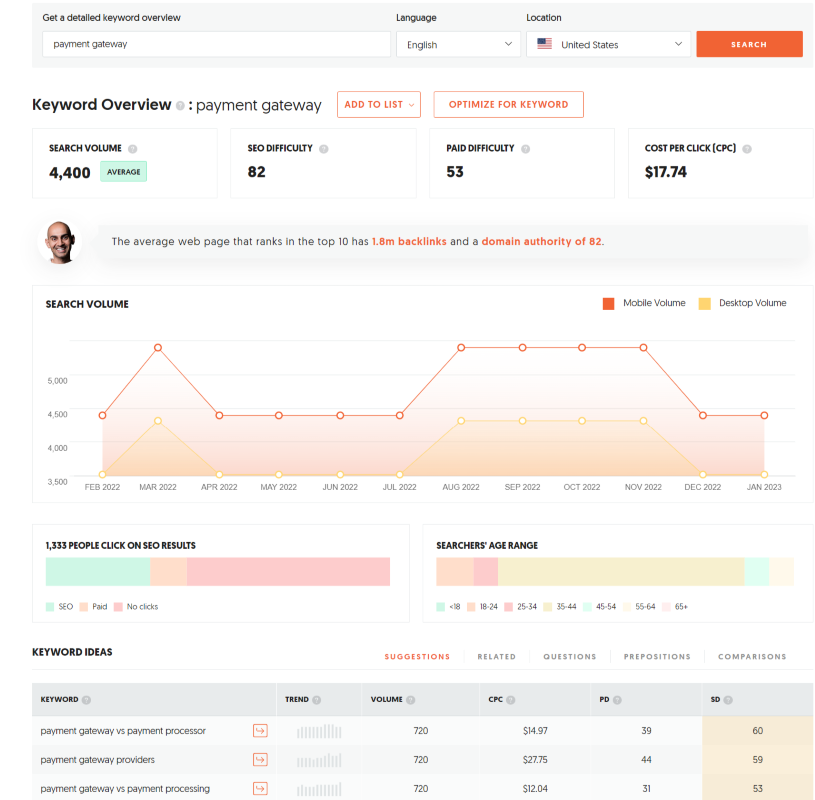Screen dimensions: 815x800
Task: Click Paid Difficulty help icon
Action: pos(525,149)
